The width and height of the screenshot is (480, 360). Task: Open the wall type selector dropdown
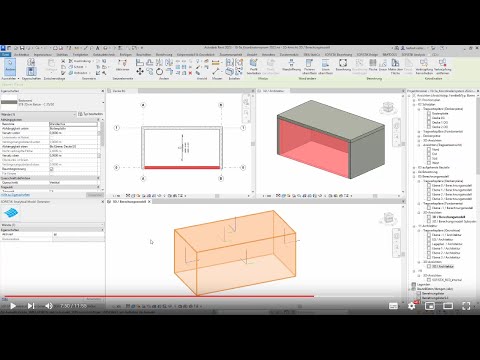pos(103,102)
